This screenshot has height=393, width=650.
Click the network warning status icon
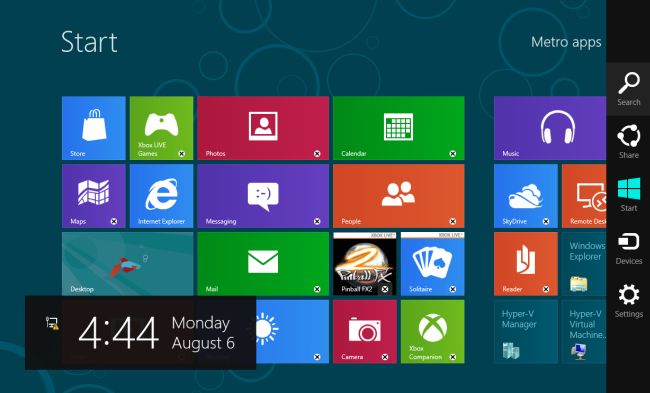[52, 323]
